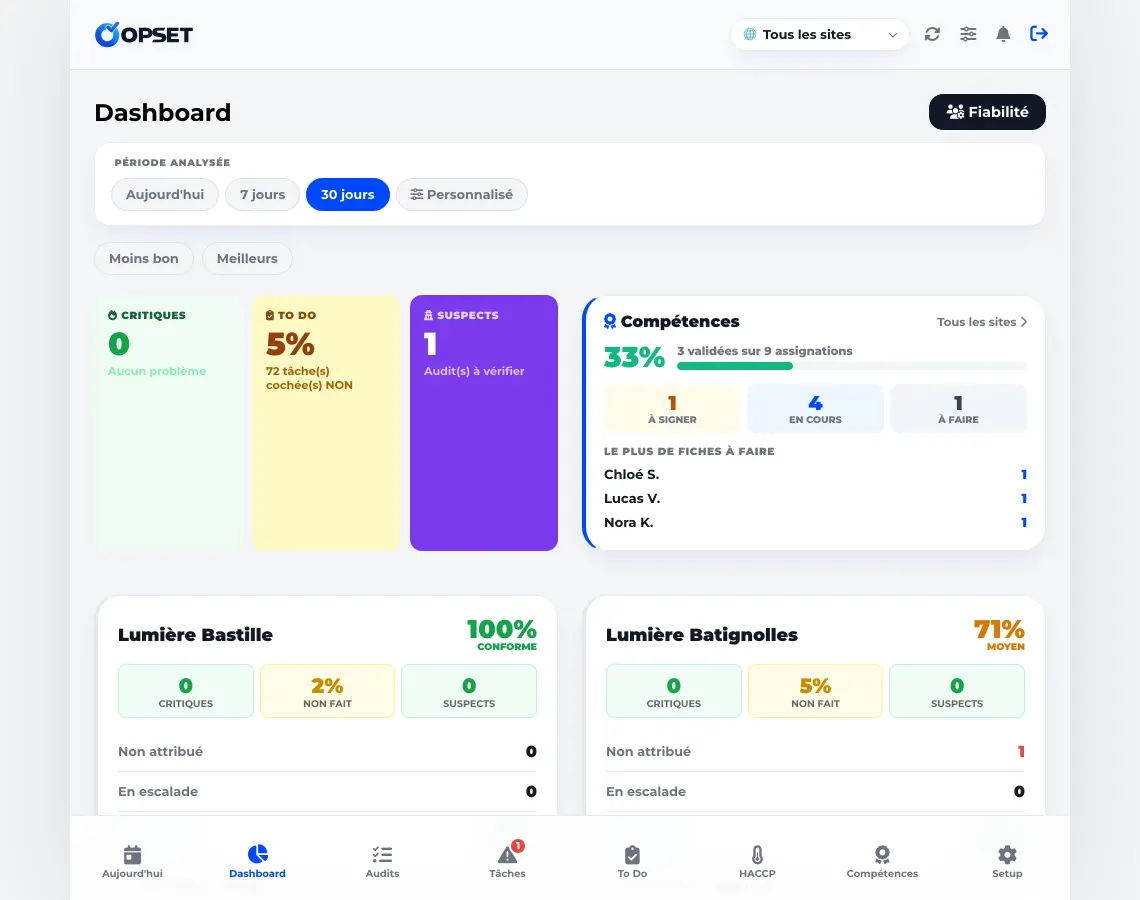Click the logout icon
Viewport: 1140px width, 900px height.
1039,33
